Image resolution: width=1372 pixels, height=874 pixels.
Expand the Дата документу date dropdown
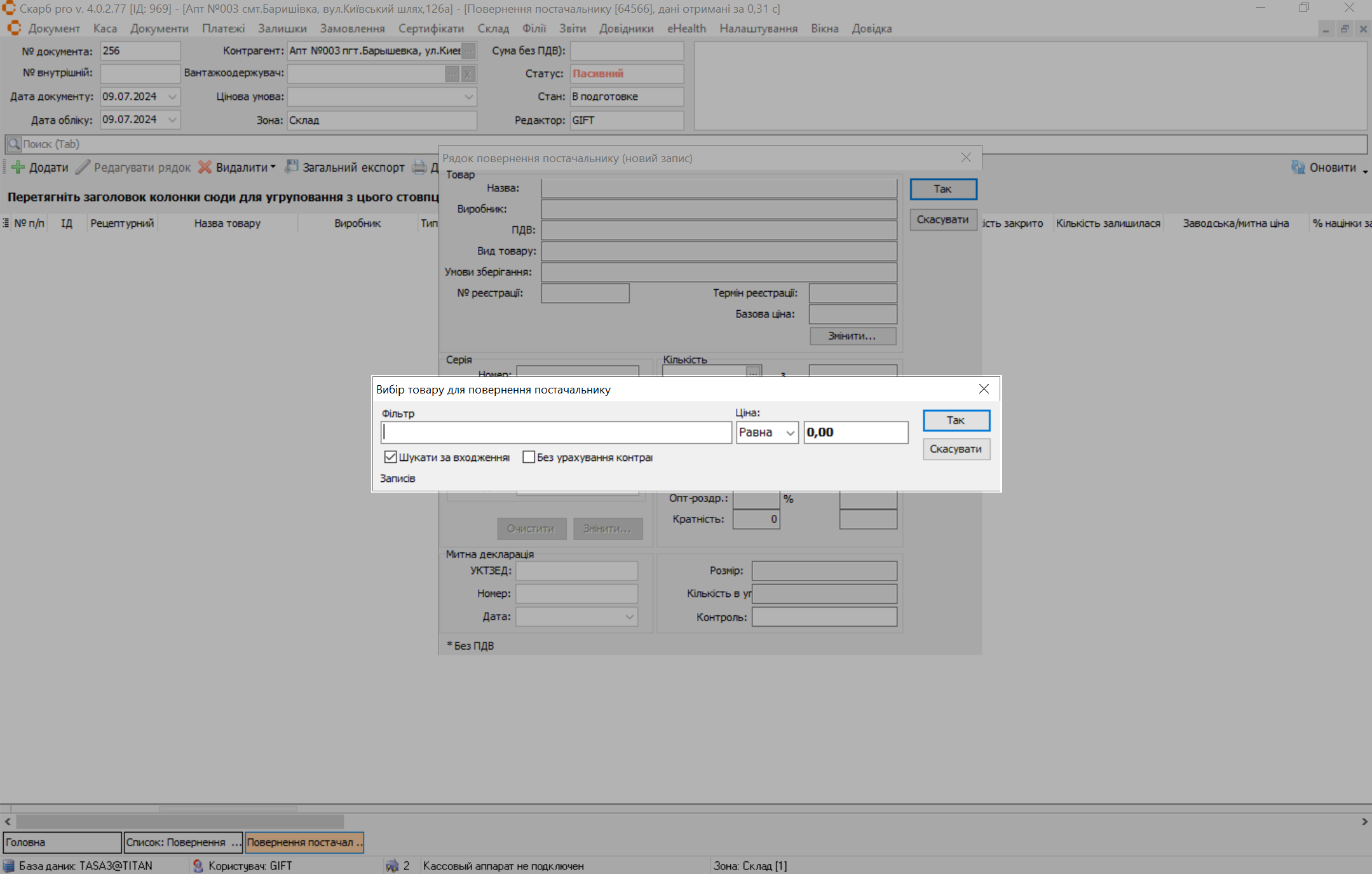[172, 97]
